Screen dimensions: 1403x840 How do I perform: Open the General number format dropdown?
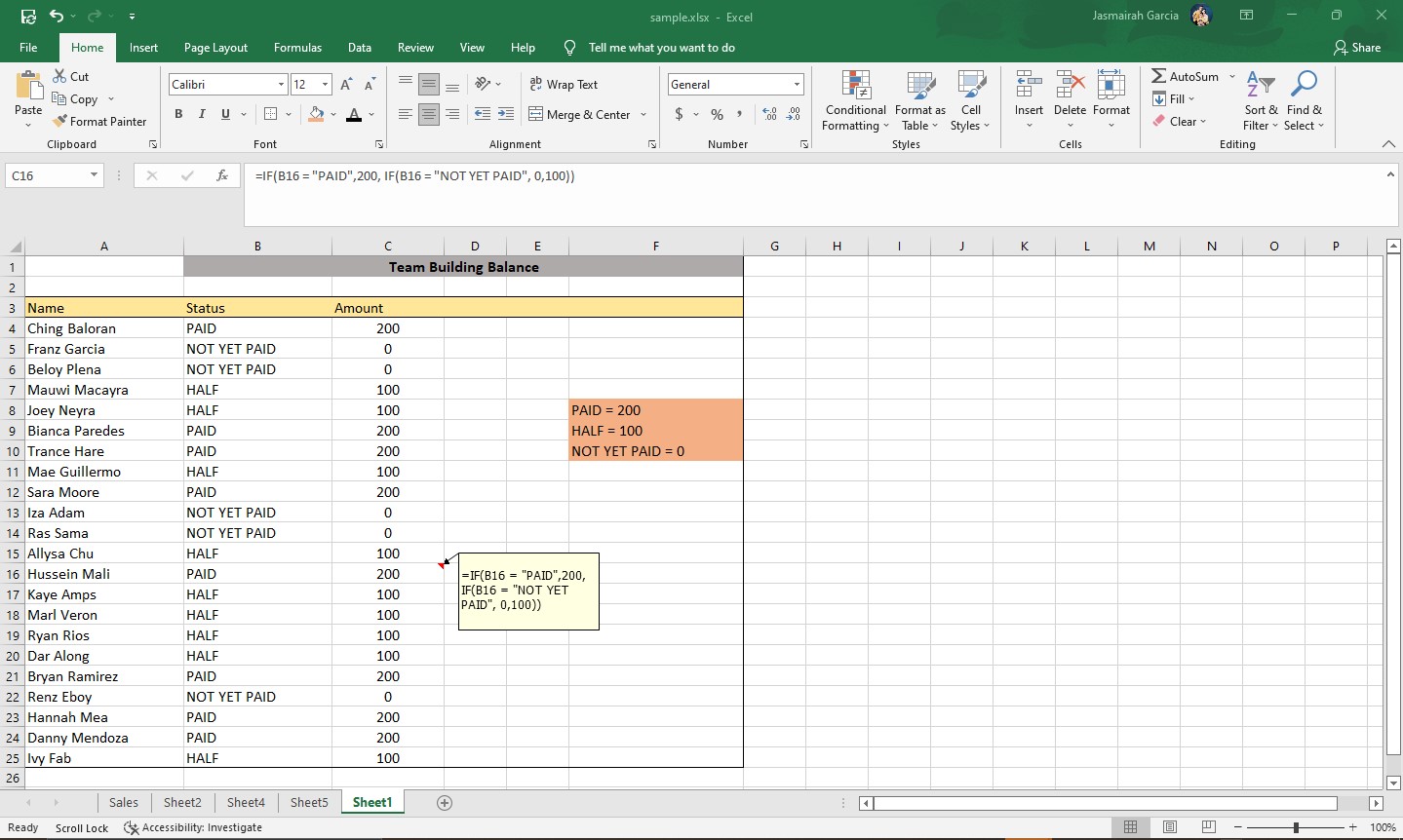click(x=797, y=85)
